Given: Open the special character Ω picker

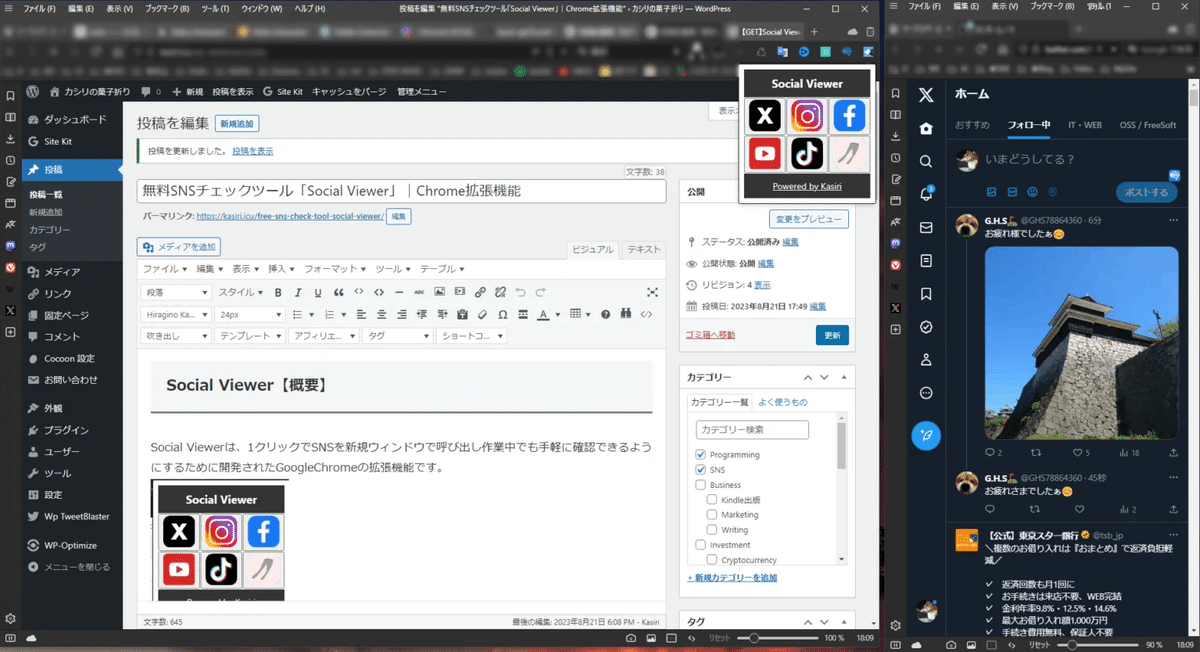Looking at the screenshot, I should point(502,313).
